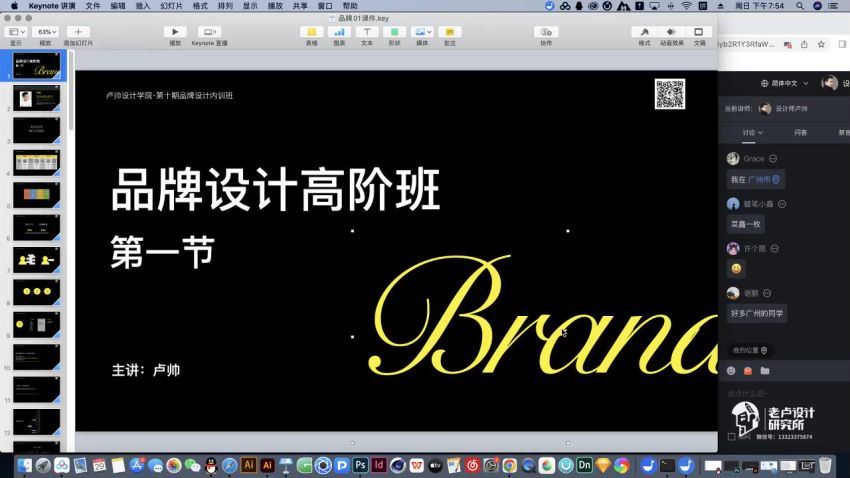The height and width of the screenshot is (478, 850).
Task: Select the second slide thumbnail in navigator
Action: point(36,99)
